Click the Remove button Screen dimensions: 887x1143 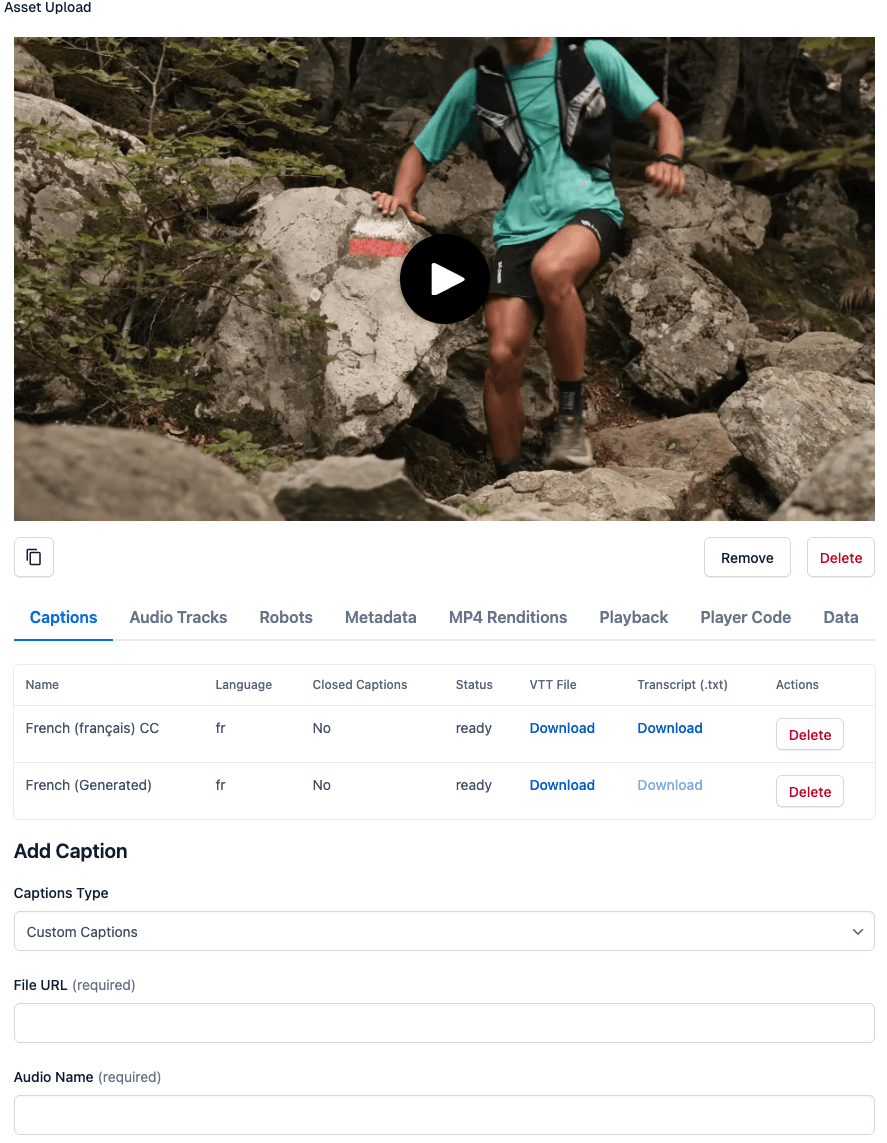click(747, 558)
